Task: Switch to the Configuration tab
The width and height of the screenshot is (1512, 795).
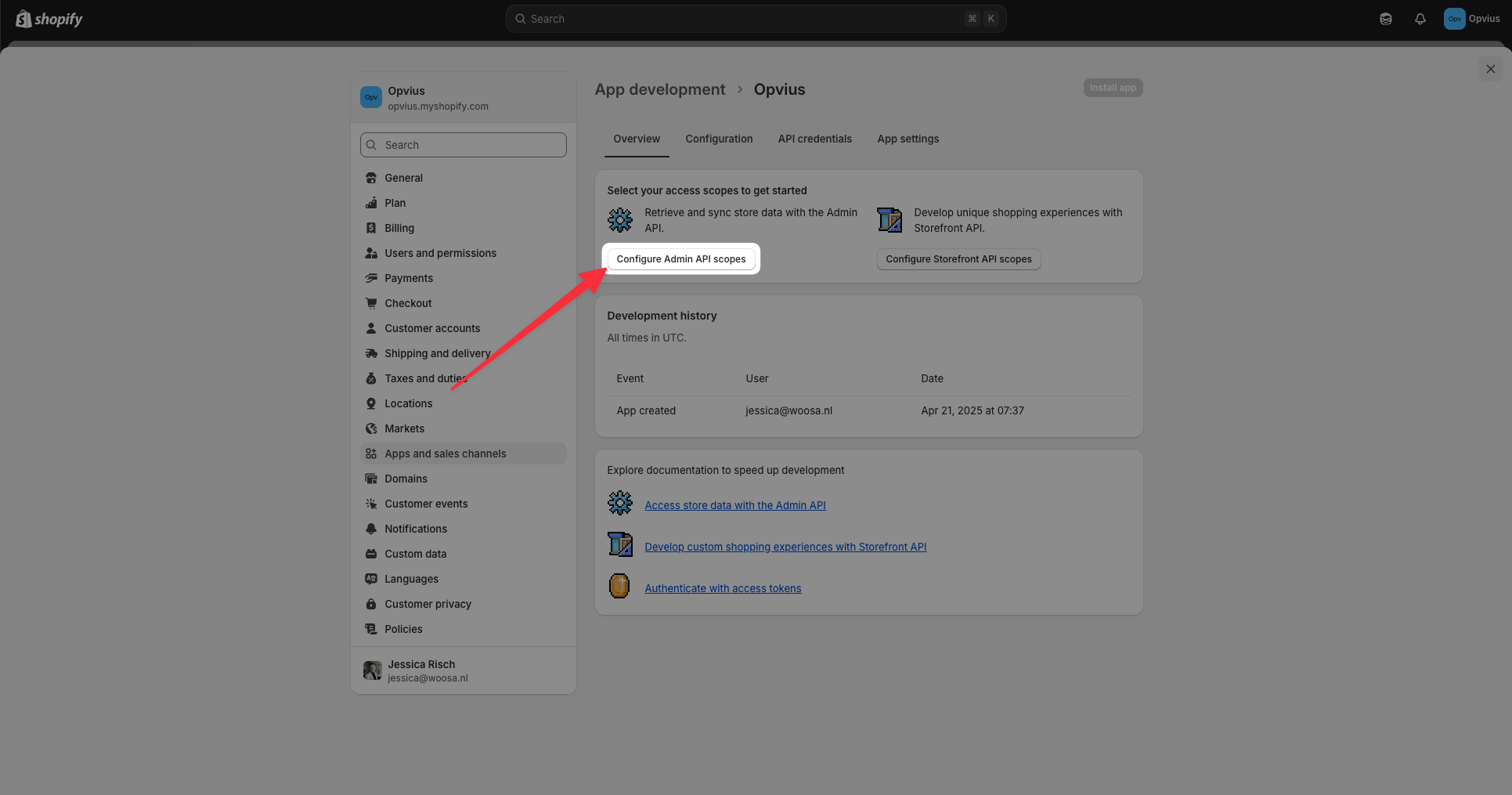Action: [x=719, y=139]
